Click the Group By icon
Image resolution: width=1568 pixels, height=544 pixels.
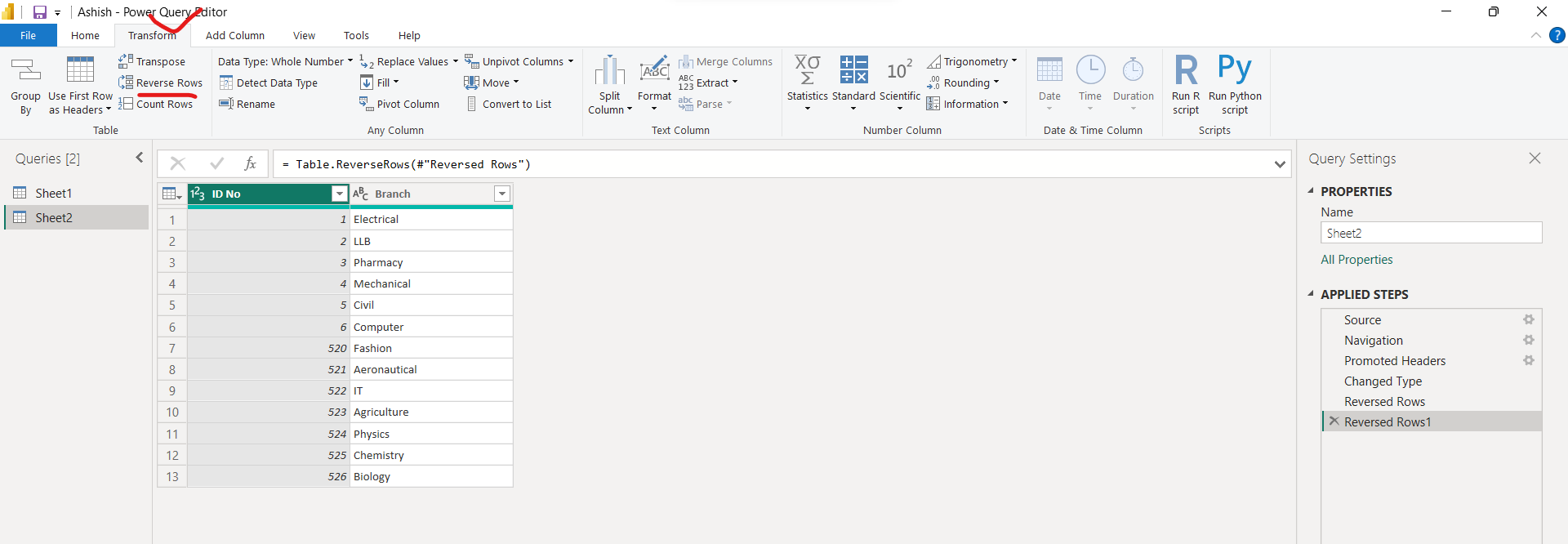pyautogui.click(x=25, y=74)
